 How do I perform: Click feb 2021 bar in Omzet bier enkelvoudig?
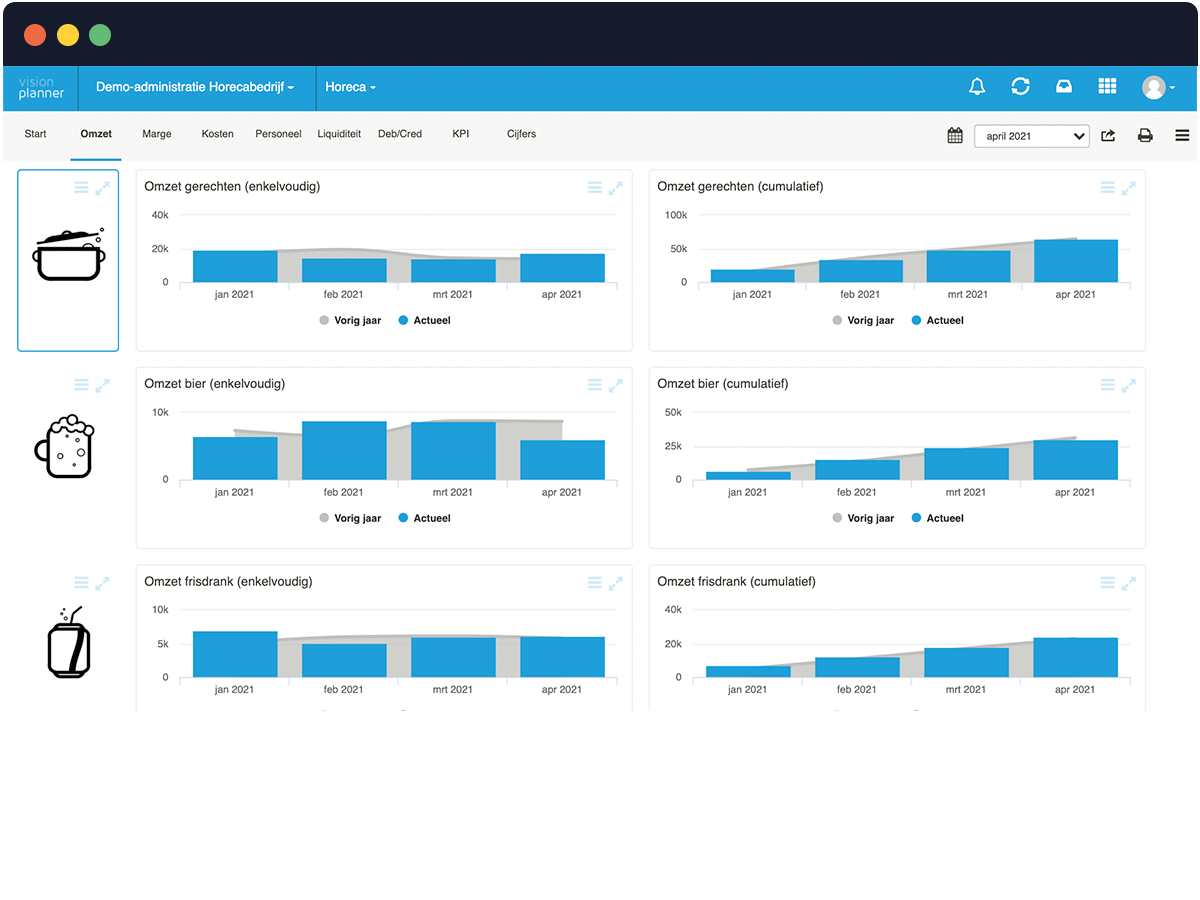[344, 451]
